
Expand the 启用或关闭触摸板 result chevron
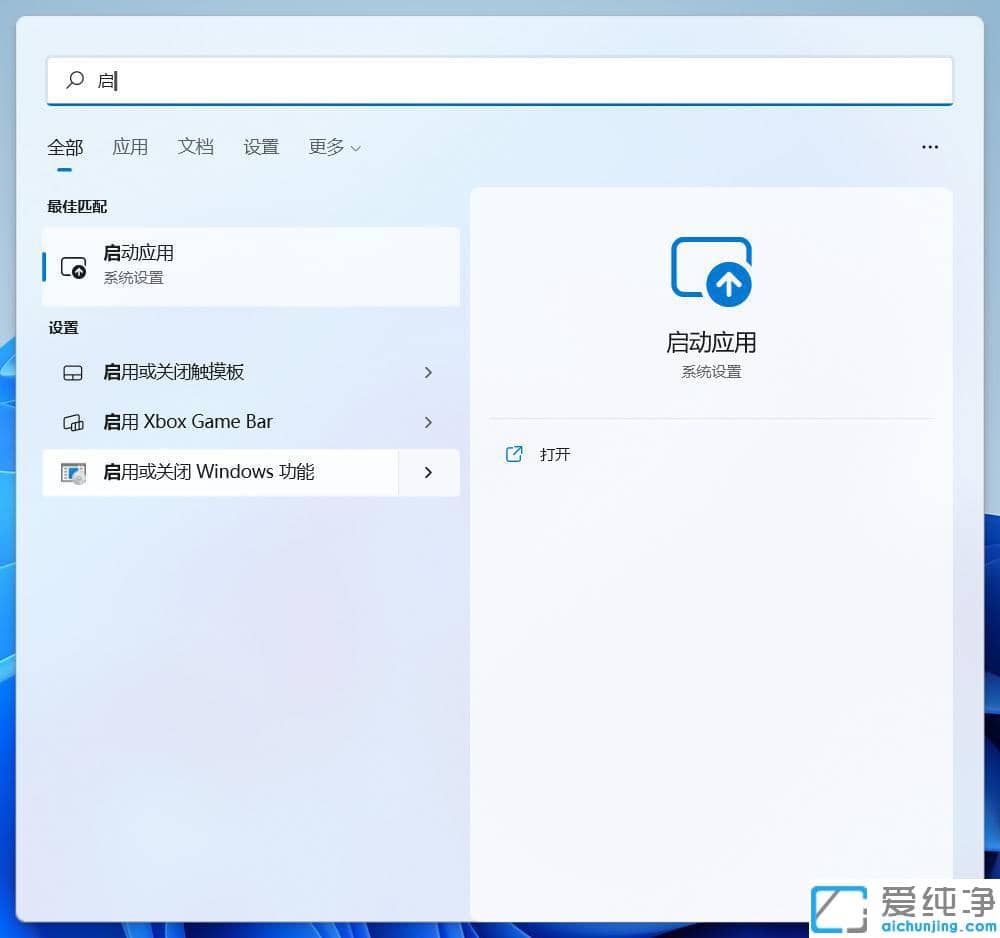428,372
